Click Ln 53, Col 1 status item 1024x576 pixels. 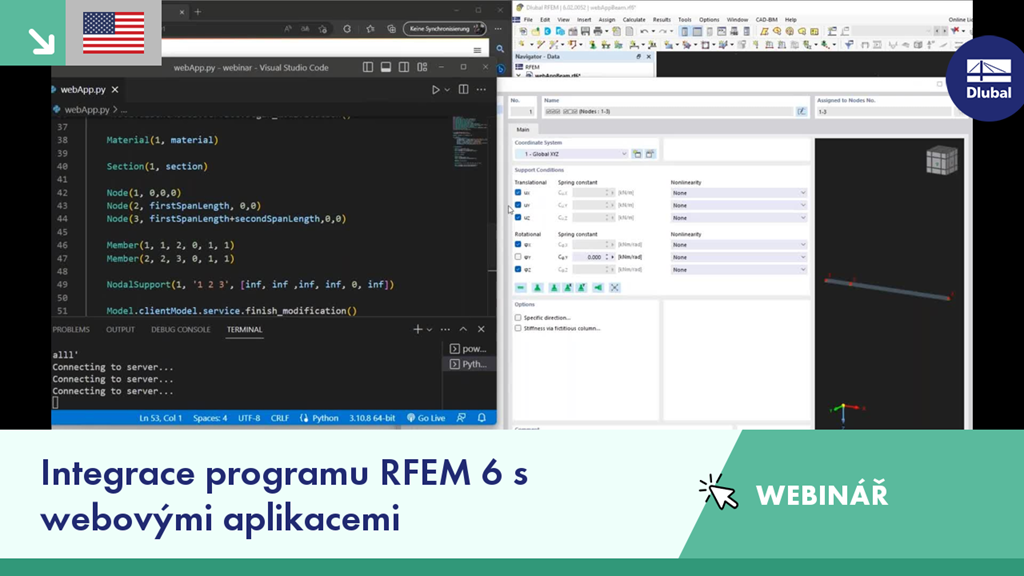[161, 418]
